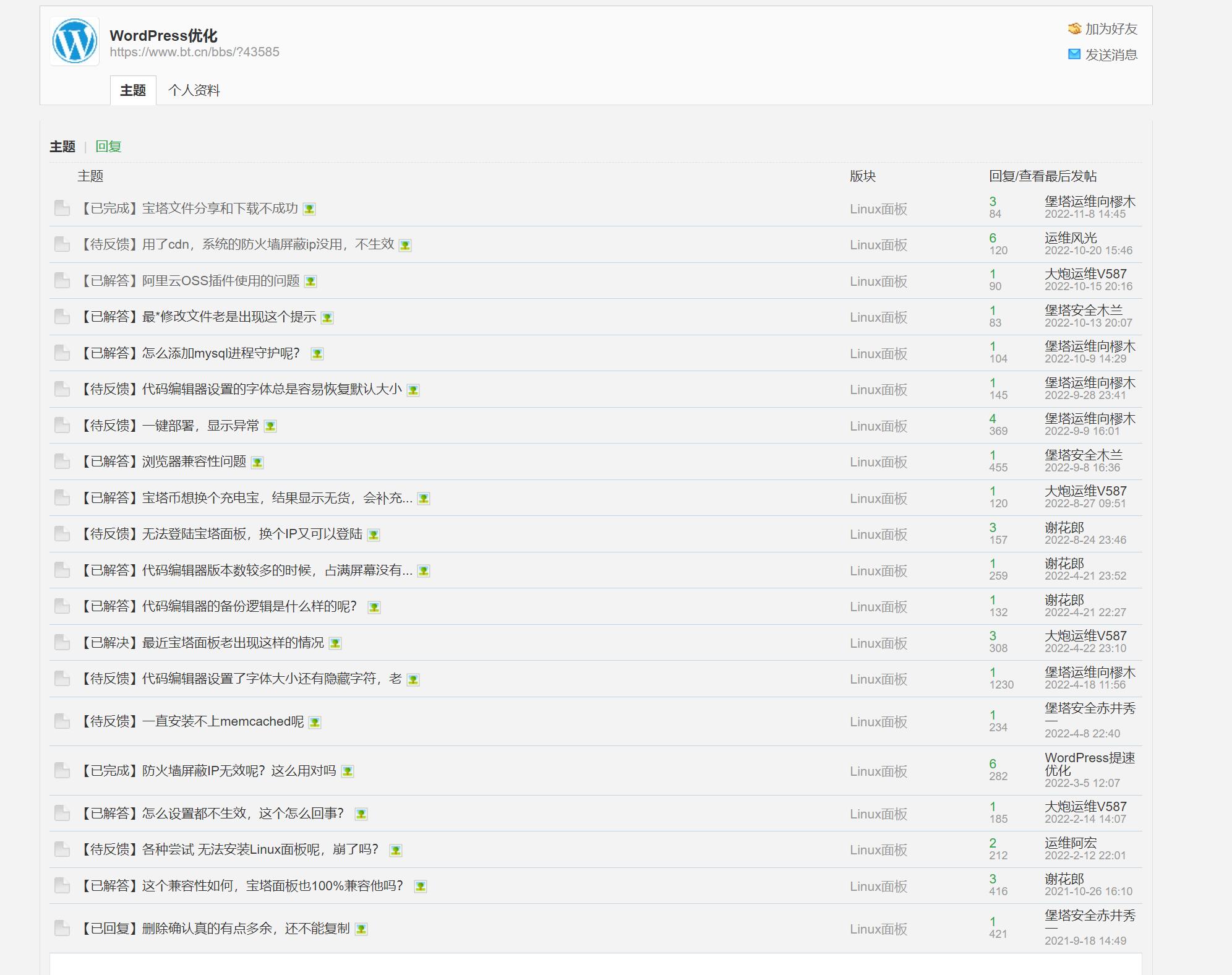Click image icon after 怎么设置都不生效 thread

(361, 814)
